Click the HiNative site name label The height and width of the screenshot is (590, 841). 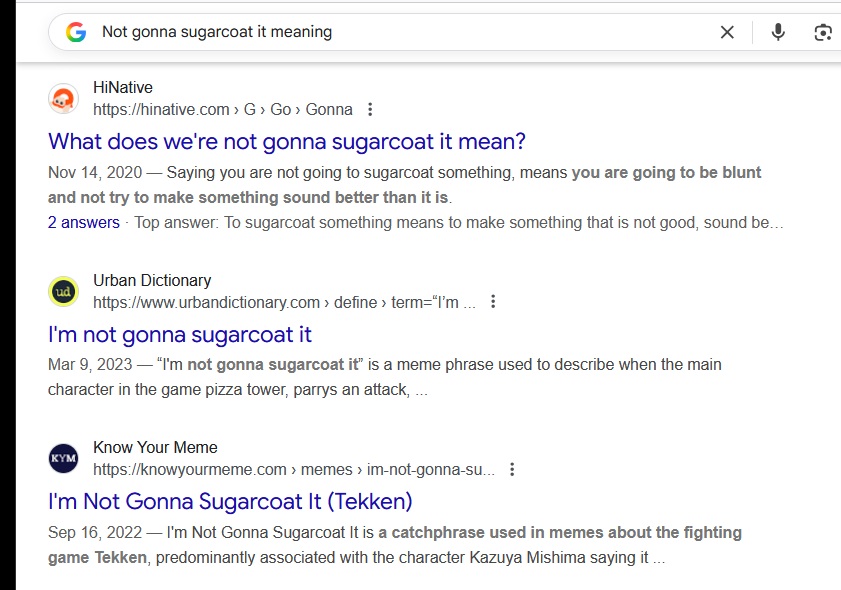pyautogui.click(x=123, y=88)
